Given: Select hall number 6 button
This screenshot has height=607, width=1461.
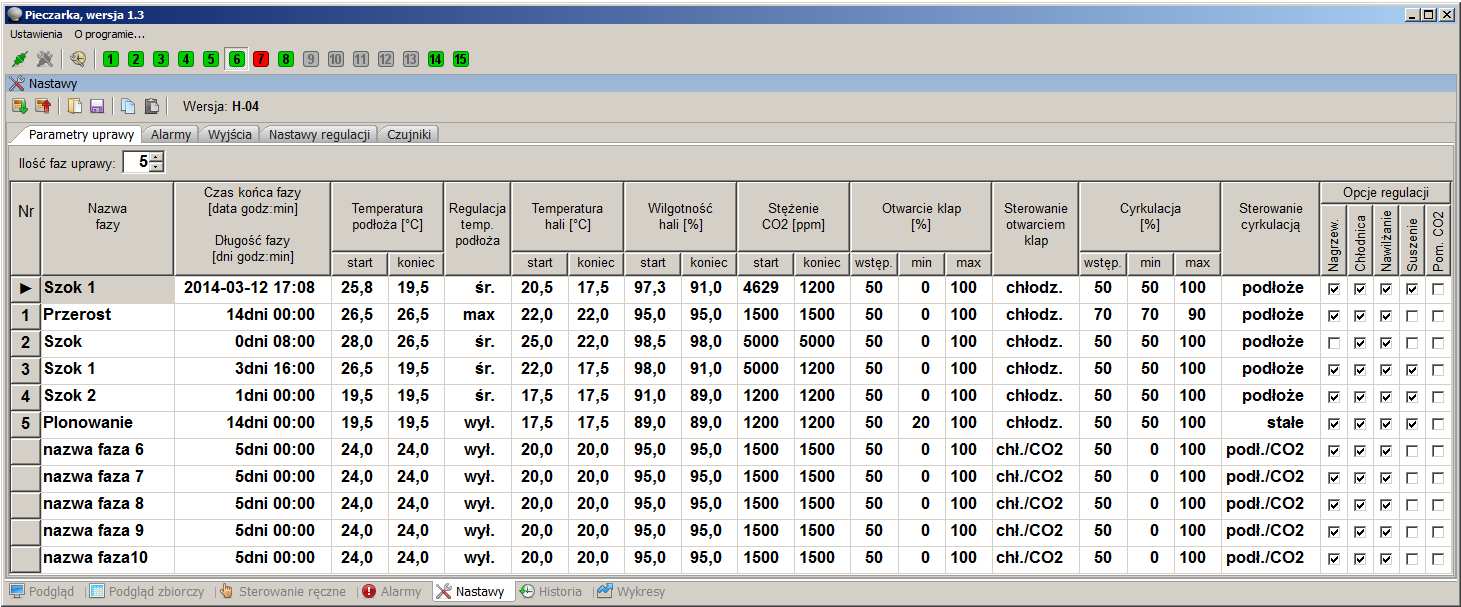Looking at the screenshot, I should 236,59.
